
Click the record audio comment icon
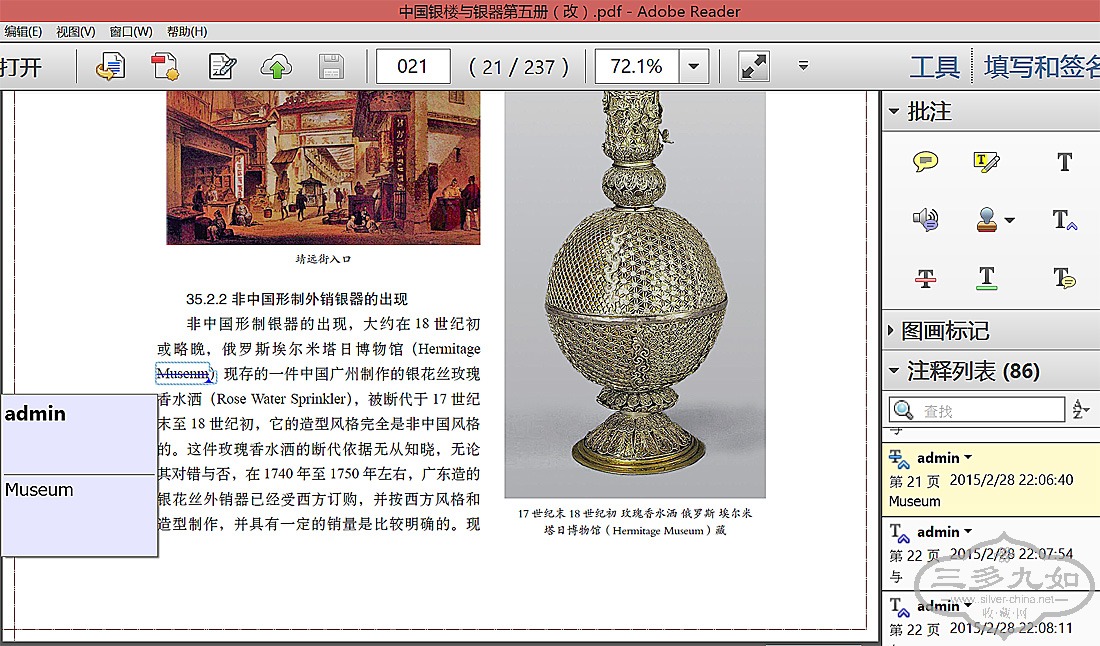click(926, 220)
